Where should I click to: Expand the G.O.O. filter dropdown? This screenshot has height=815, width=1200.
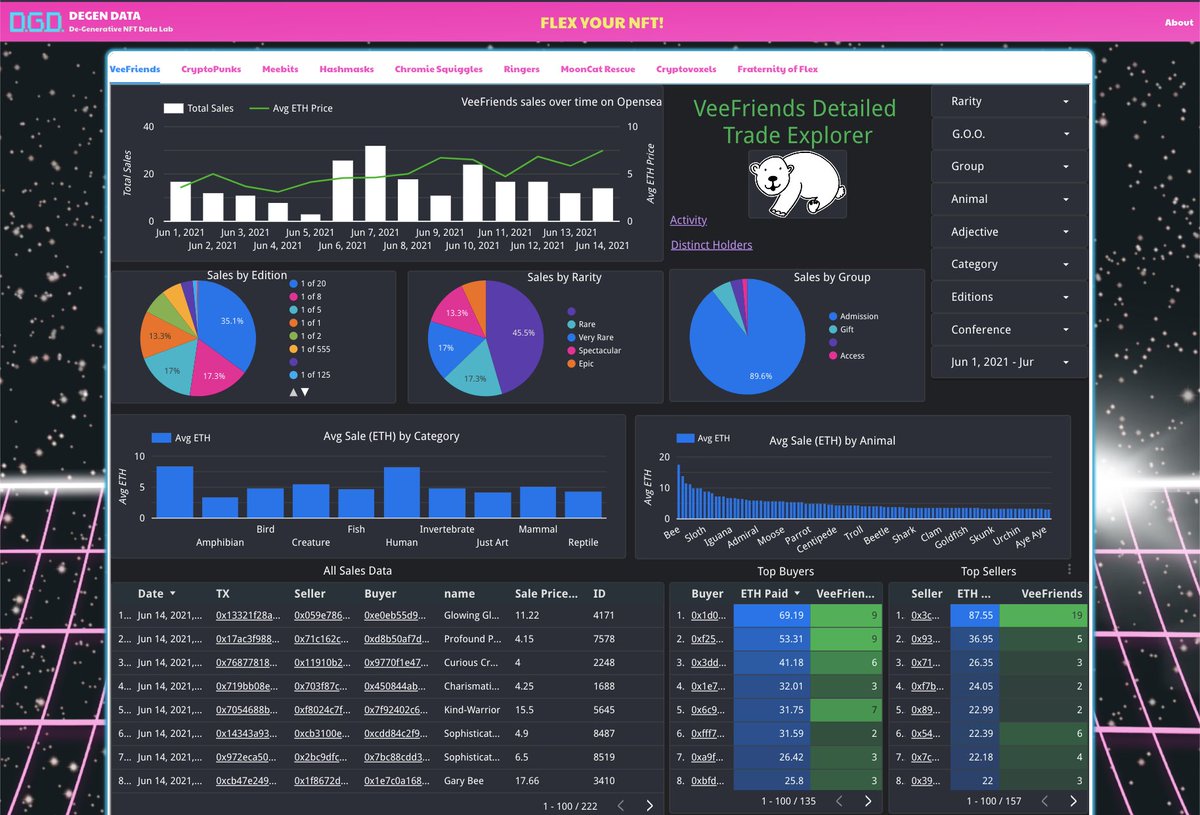click(1009, 134)
